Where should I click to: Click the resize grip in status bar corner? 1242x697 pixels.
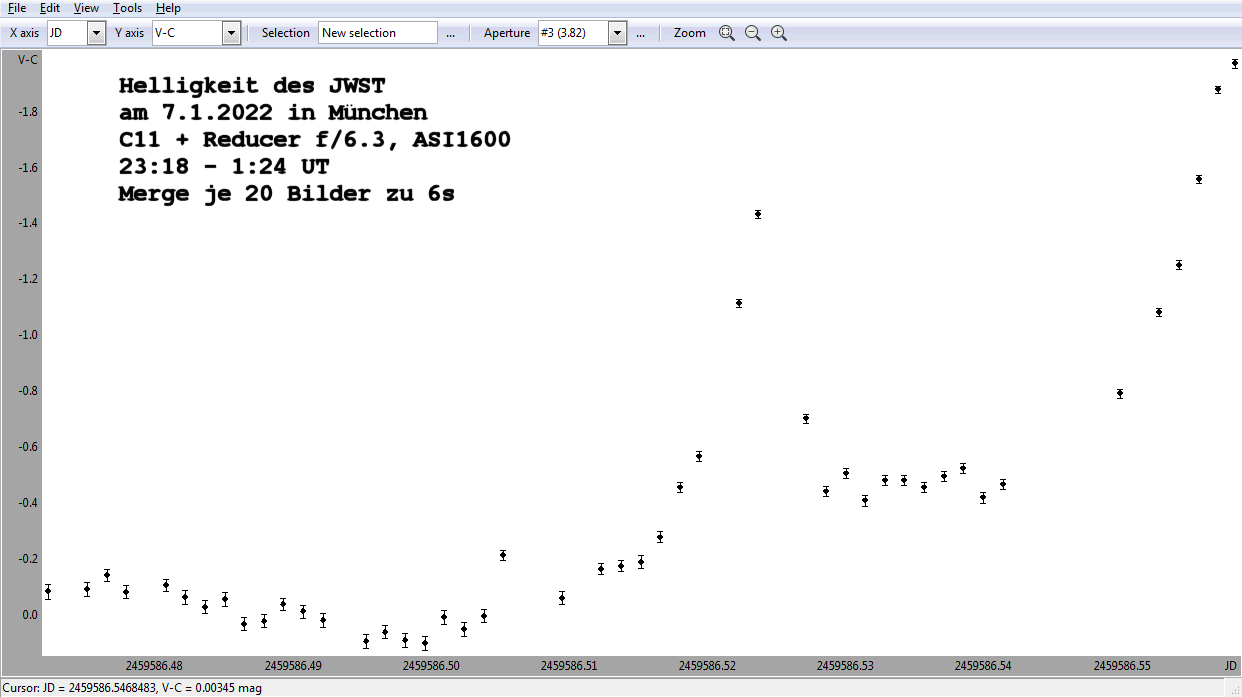[x=1234, y=690]
